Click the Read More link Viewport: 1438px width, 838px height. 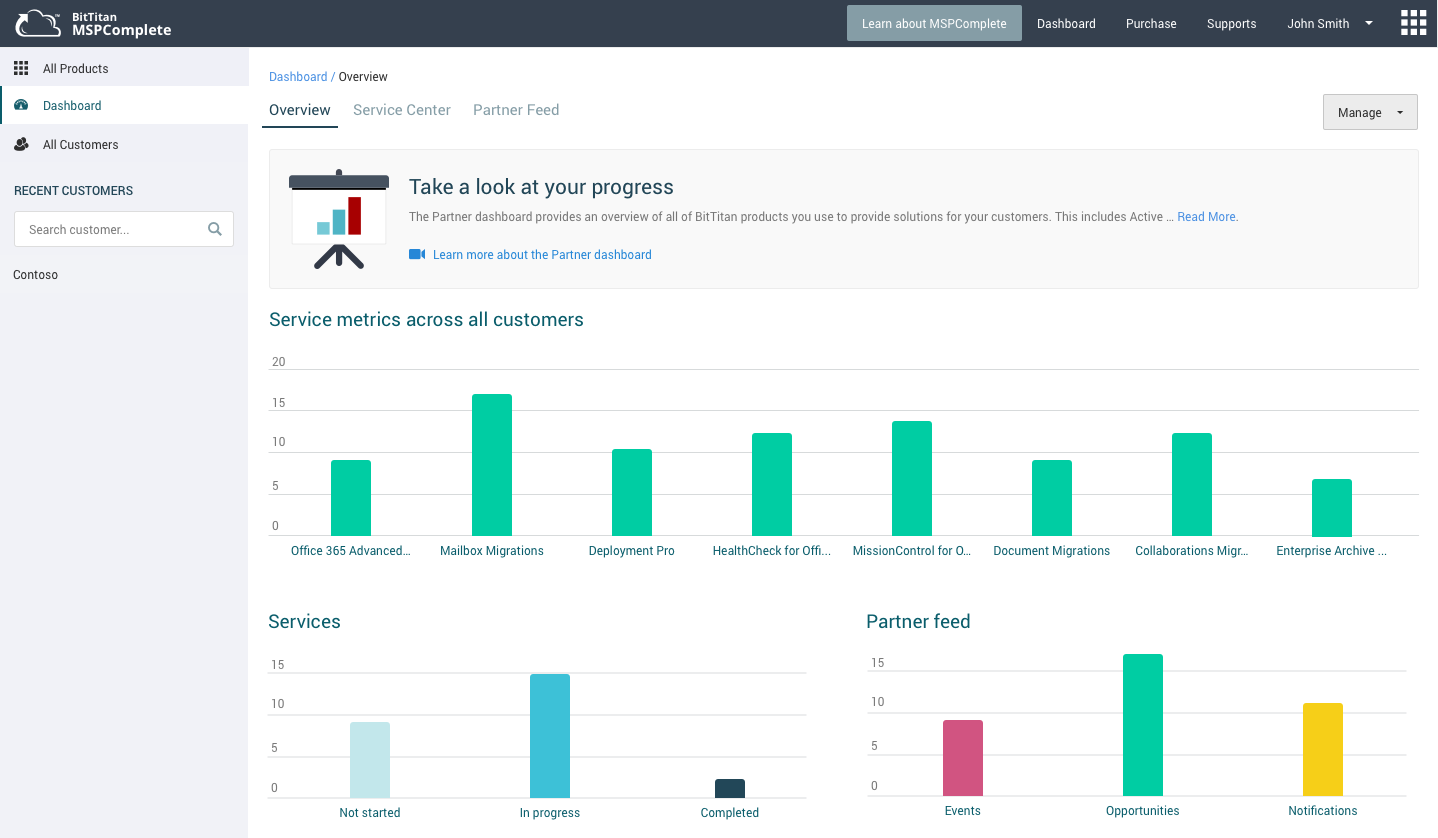click(x=1208, y=216)
